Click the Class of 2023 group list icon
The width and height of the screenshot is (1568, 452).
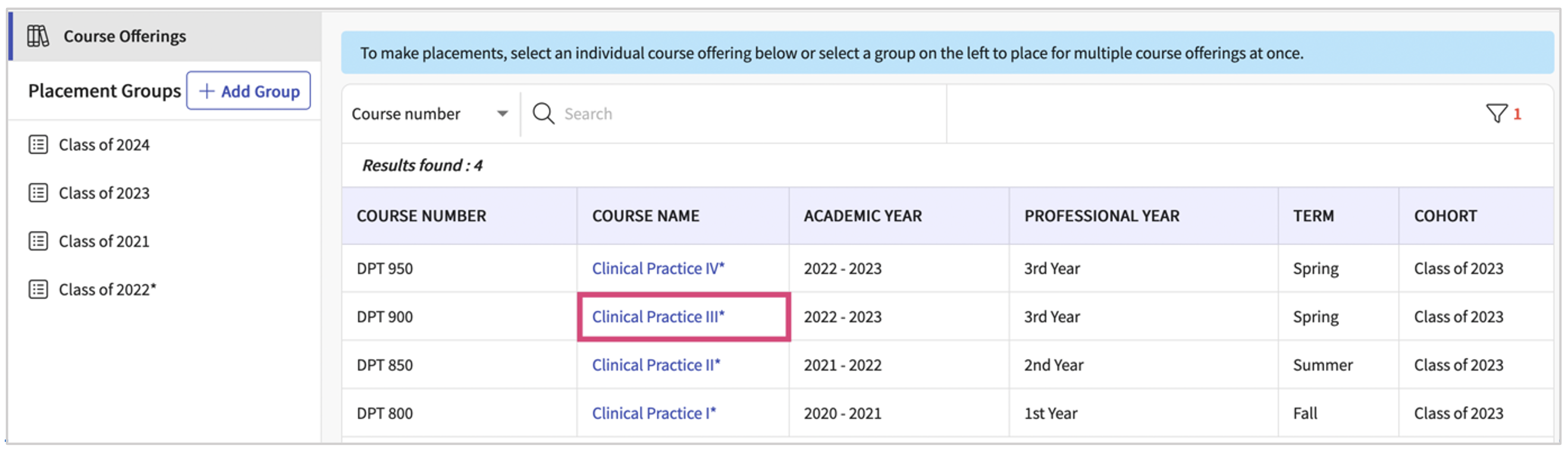(38, 193)
